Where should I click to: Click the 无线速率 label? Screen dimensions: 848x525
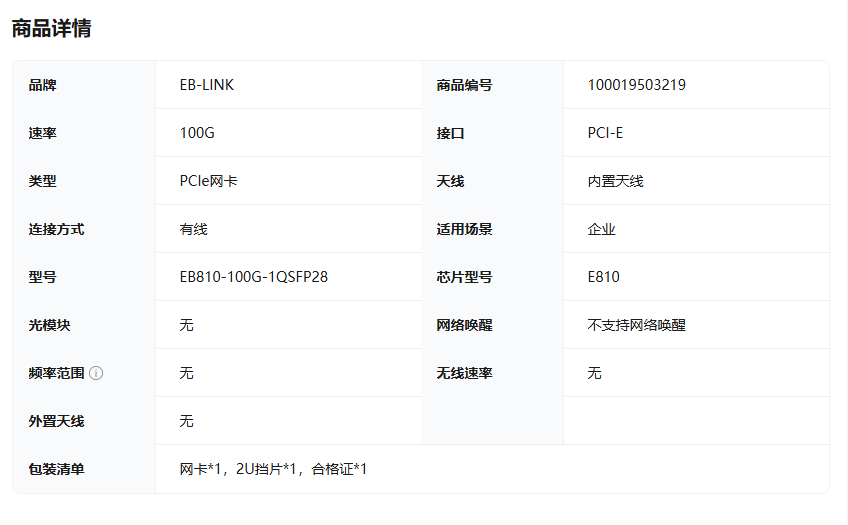[464, 374]
